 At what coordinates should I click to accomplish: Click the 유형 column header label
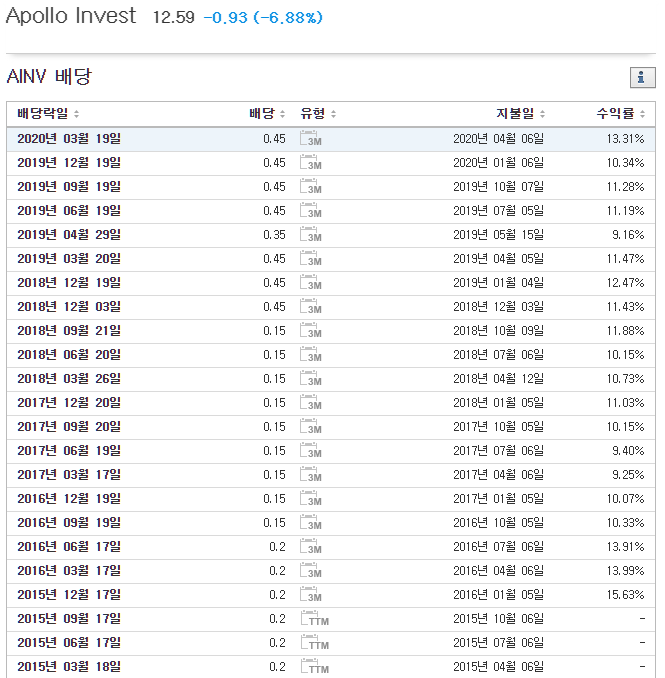coord(313,114)
